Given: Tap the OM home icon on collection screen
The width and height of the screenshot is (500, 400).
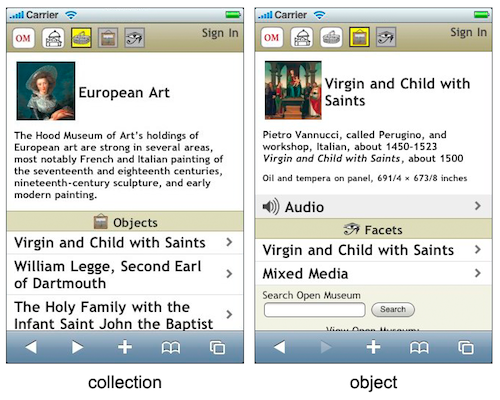Looking at the screenshot, I should [x=23, y=38].
